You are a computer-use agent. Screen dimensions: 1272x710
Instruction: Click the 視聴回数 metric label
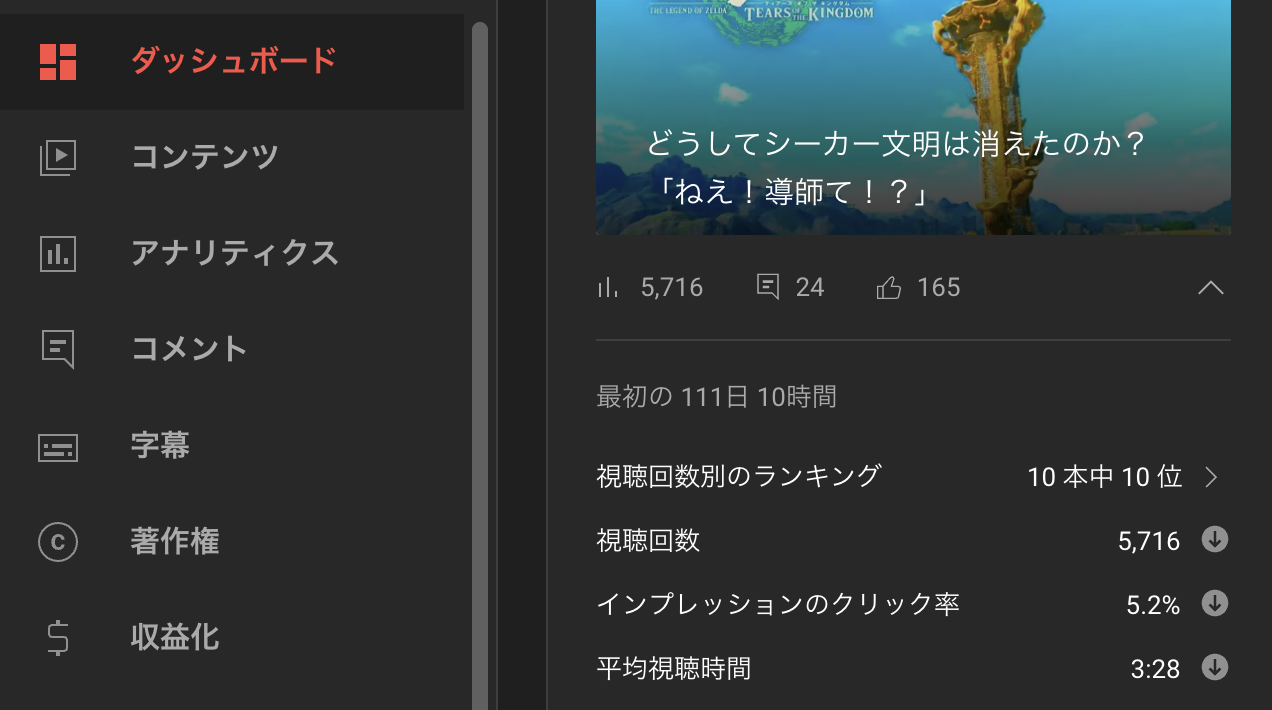tap(648, 541)
